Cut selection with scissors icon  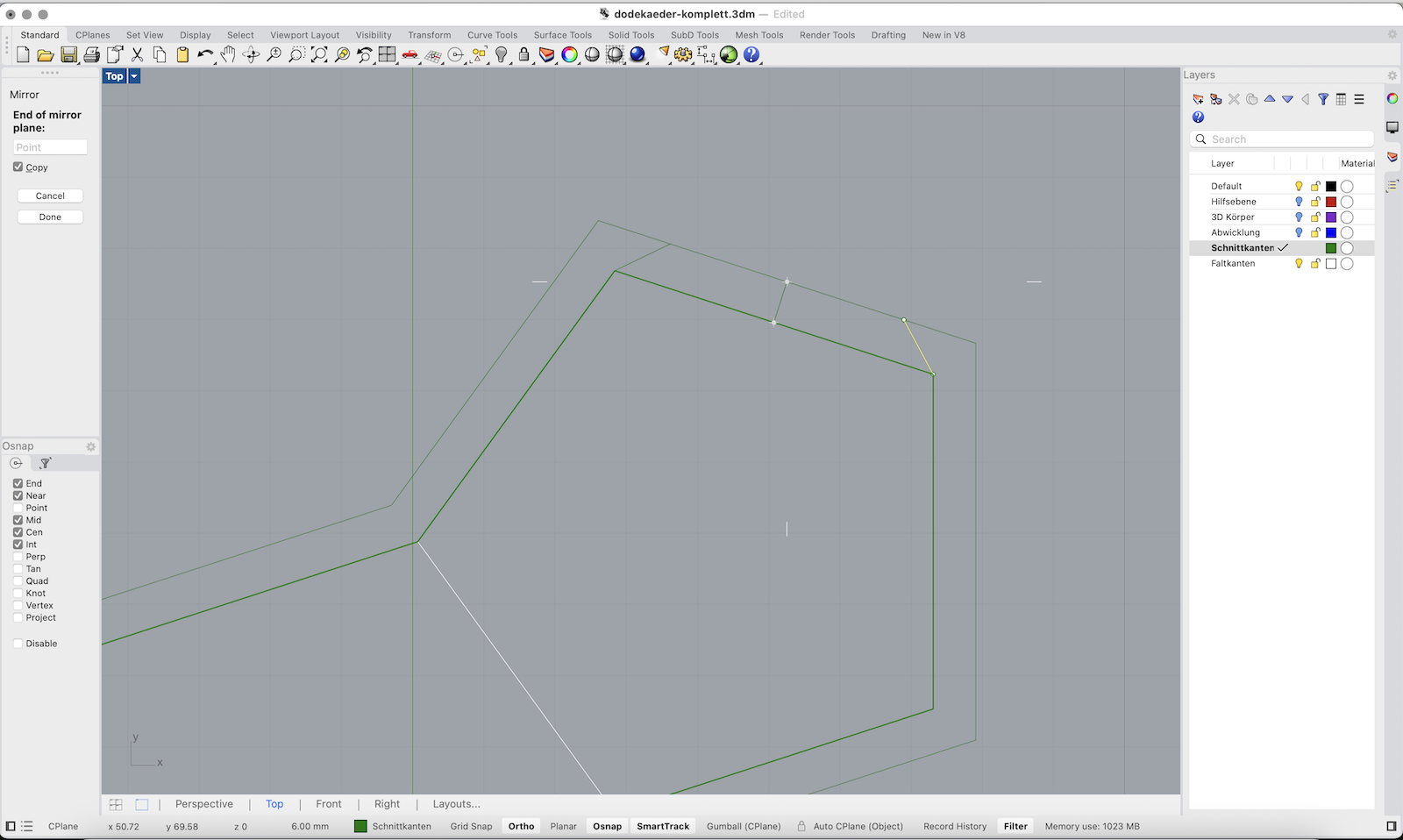[137, 54]
